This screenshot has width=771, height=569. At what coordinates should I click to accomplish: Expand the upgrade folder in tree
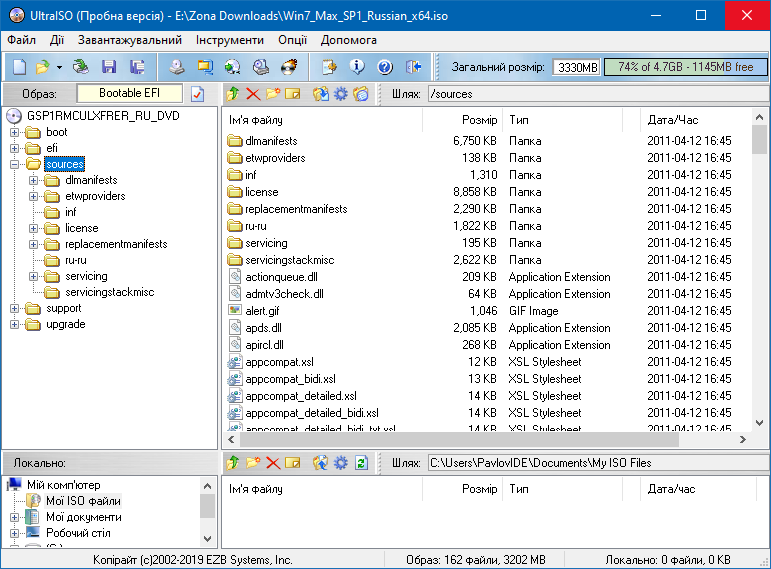click(x=14, y=325)
